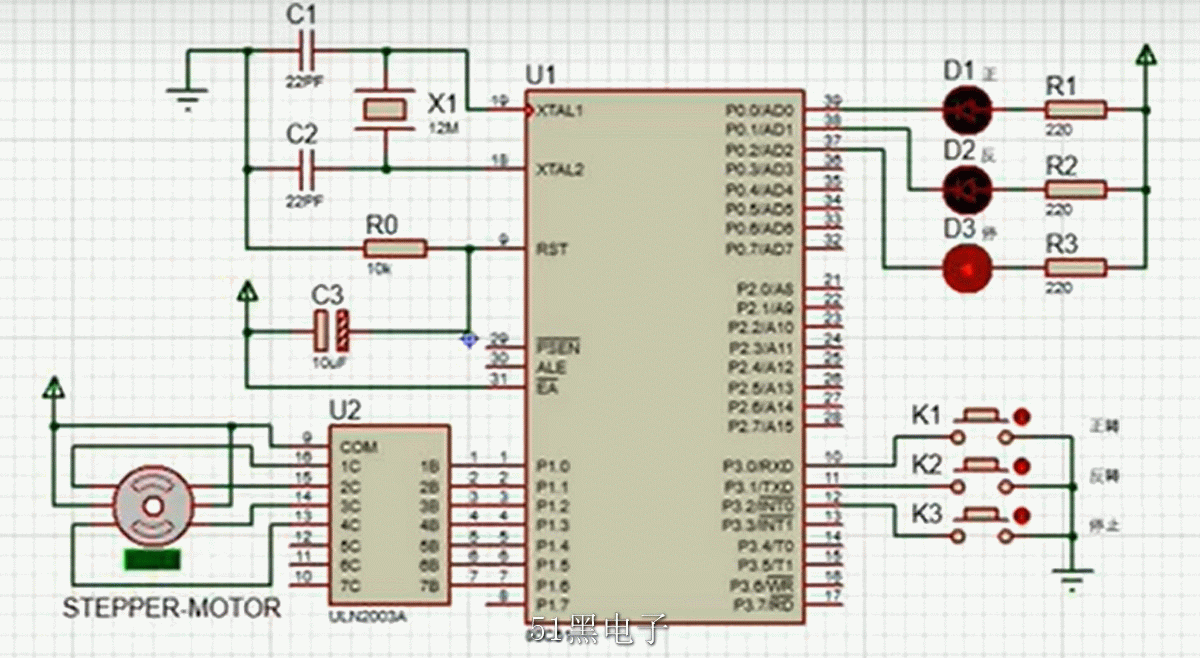The width and height of the screenshot is (1200, 658).
Task: Click the U1 reference label
Action: tap(541, 76)
